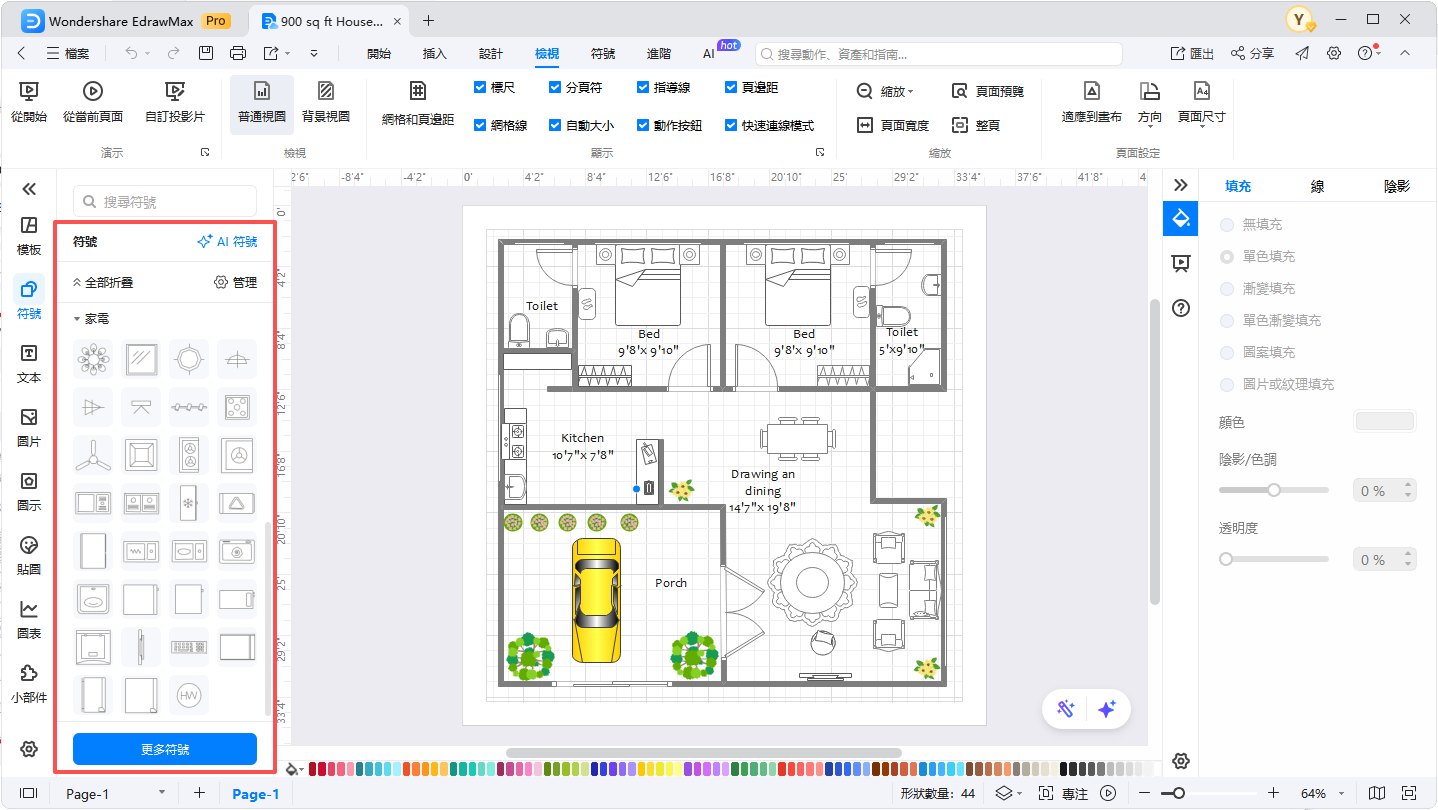The image size is (1438, 810).
Task: Select the 單色填充 solid fill radio option
Action: click(x=1227, y=257)
